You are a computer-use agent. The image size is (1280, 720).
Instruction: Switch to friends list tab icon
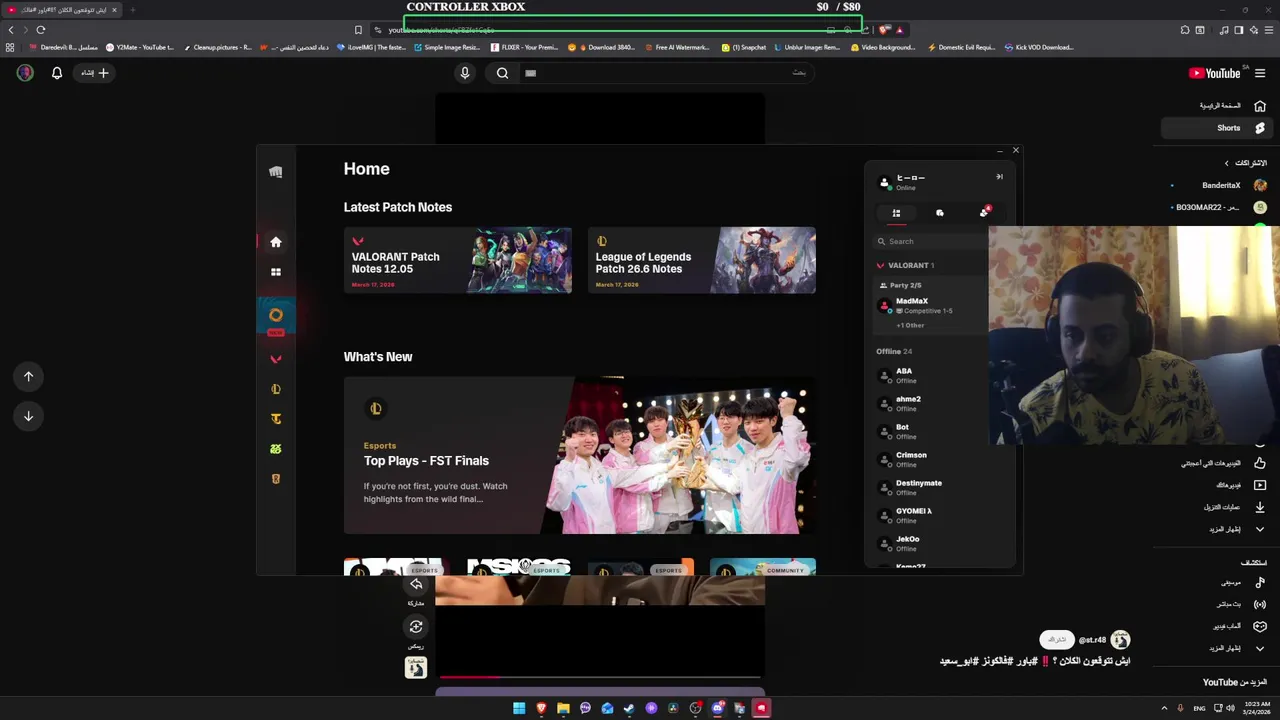coord(896,213)
